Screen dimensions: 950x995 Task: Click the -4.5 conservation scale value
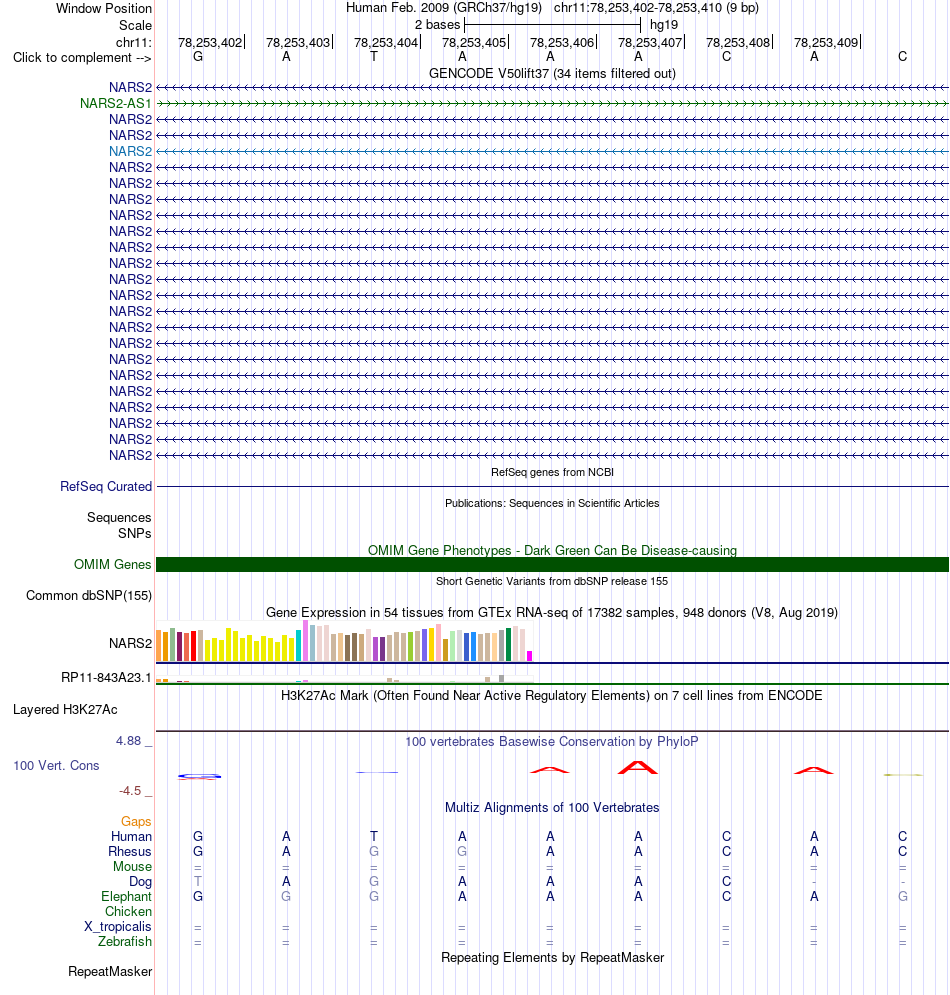(130, 791)
